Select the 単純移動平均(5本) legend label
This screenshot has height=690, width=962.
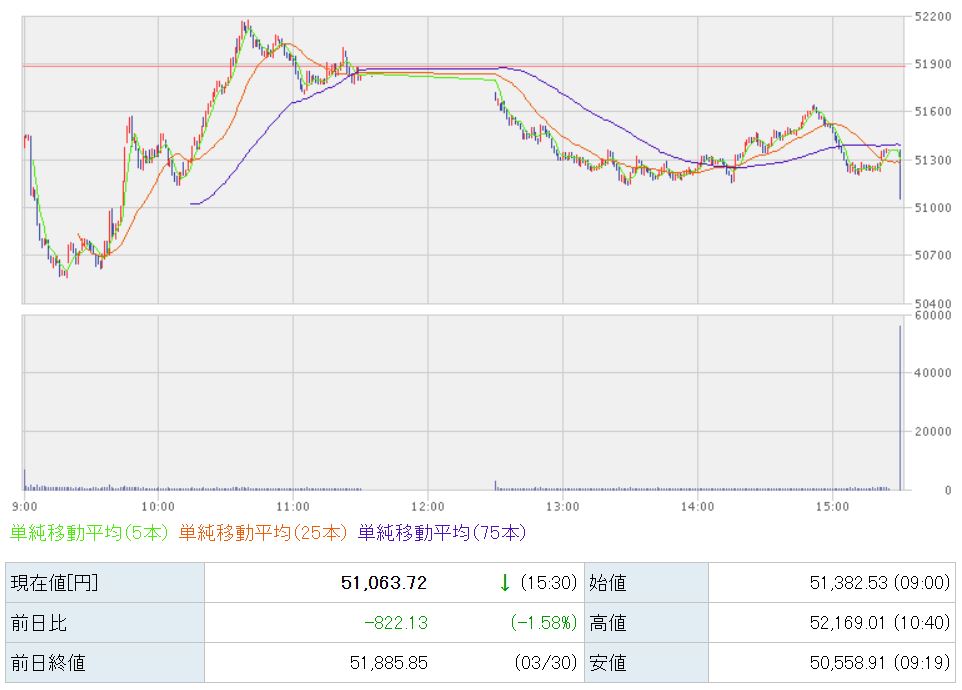[x=89, y=533]
